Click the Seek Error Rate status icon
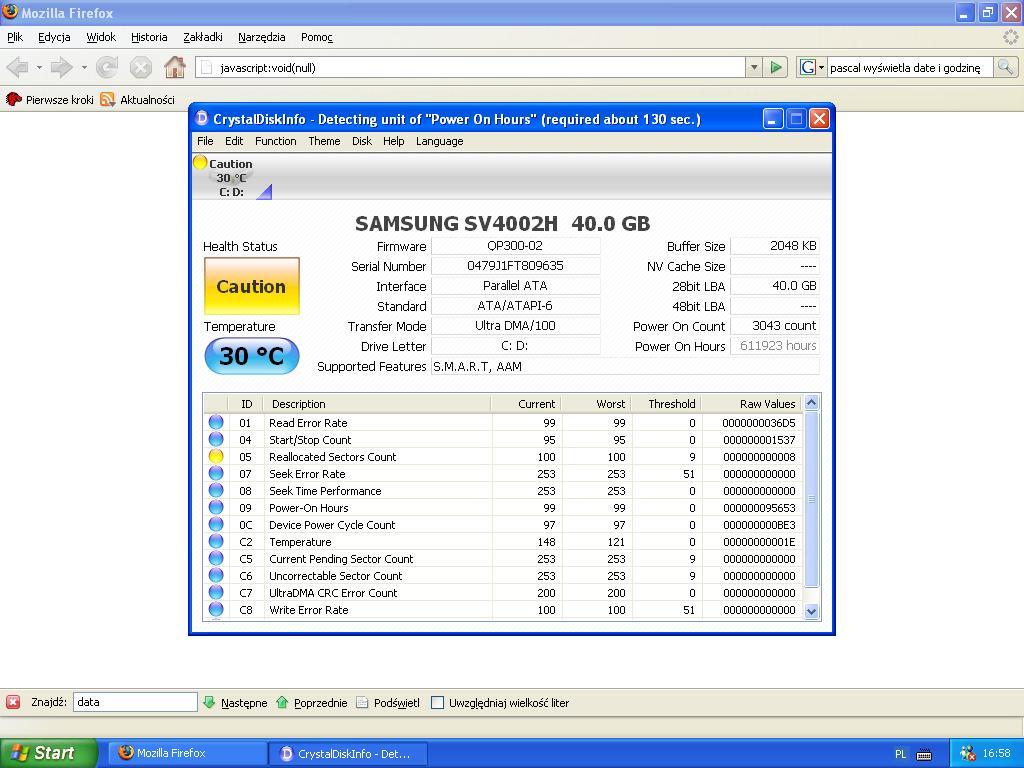This screenshot has height=768, width=1024. pos(216,473)
